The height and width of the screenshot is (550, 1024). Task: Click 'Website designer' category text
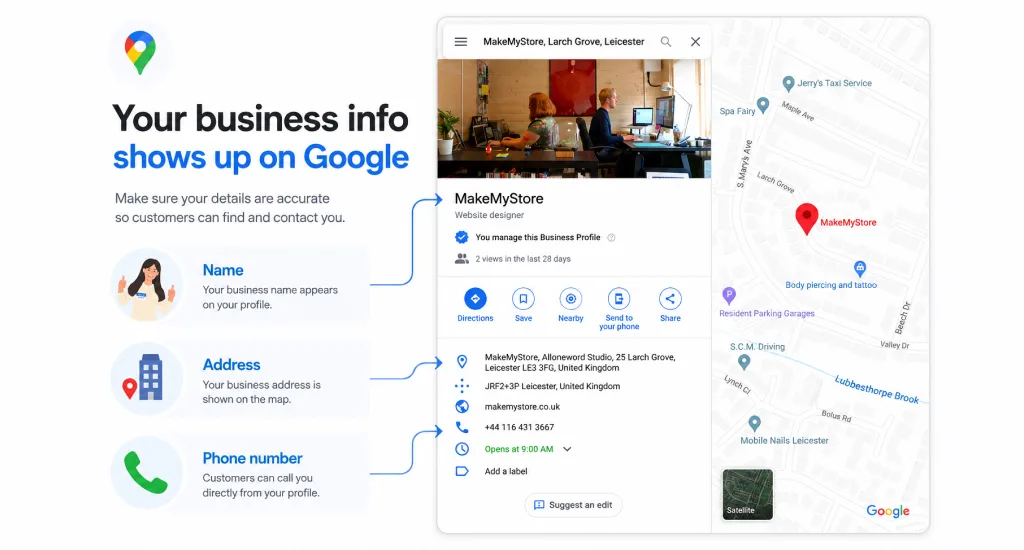(x=489, y=215)
